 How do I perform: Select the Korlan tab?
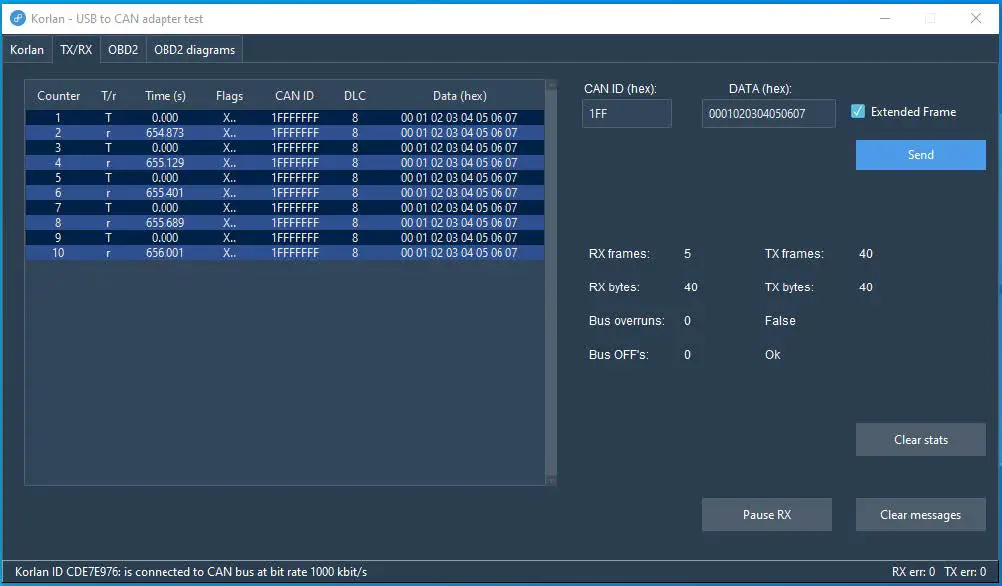(27, 49)
